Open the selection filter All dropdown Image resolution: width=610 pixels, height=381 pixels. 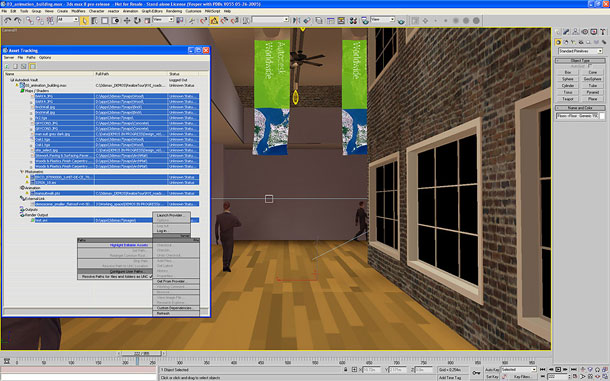68,19
